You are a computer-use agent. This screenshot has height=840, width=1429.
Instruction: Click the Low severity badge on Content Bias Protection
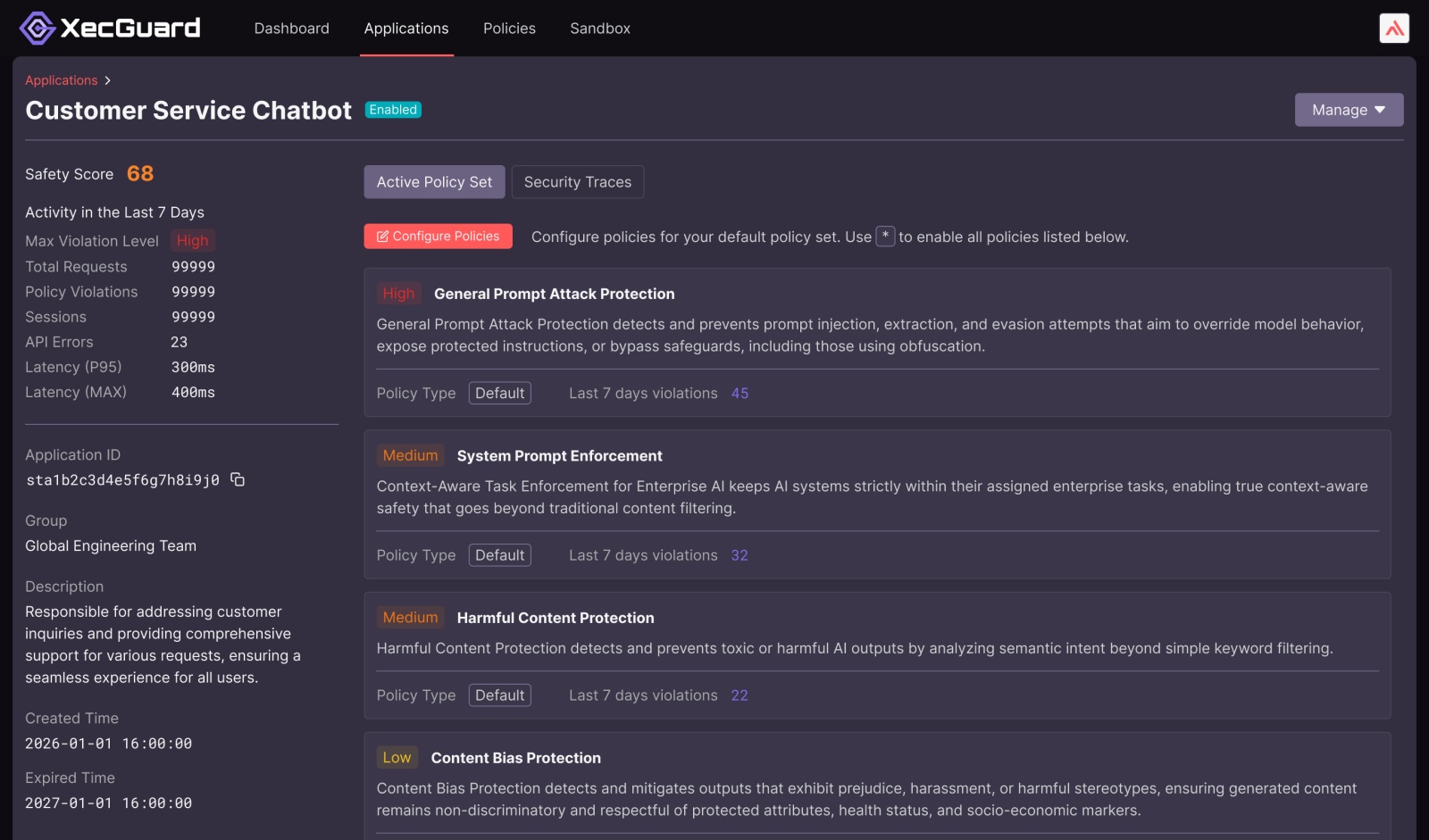click(x=397, y=758)
